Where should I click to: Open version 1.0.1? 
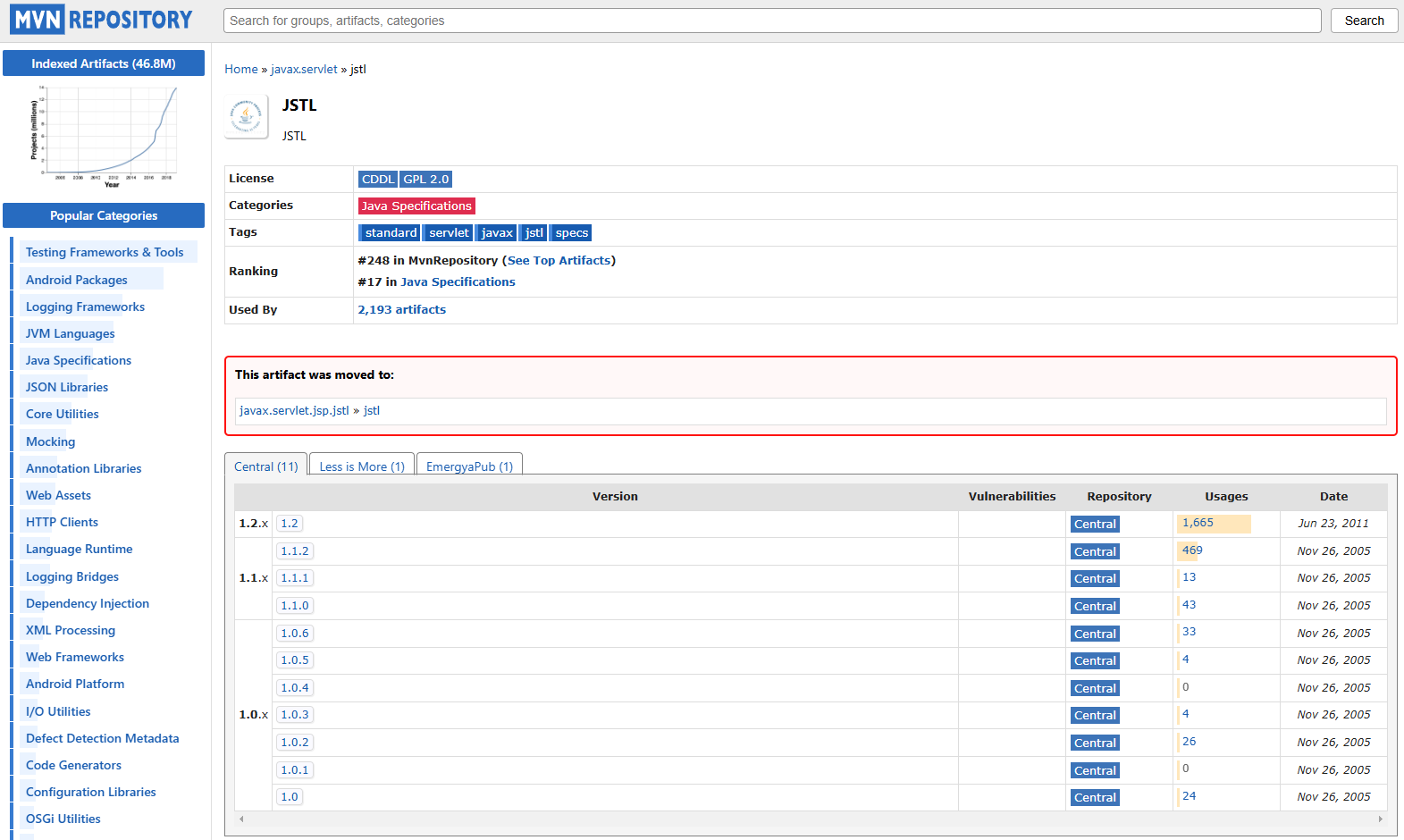[295, 770]
